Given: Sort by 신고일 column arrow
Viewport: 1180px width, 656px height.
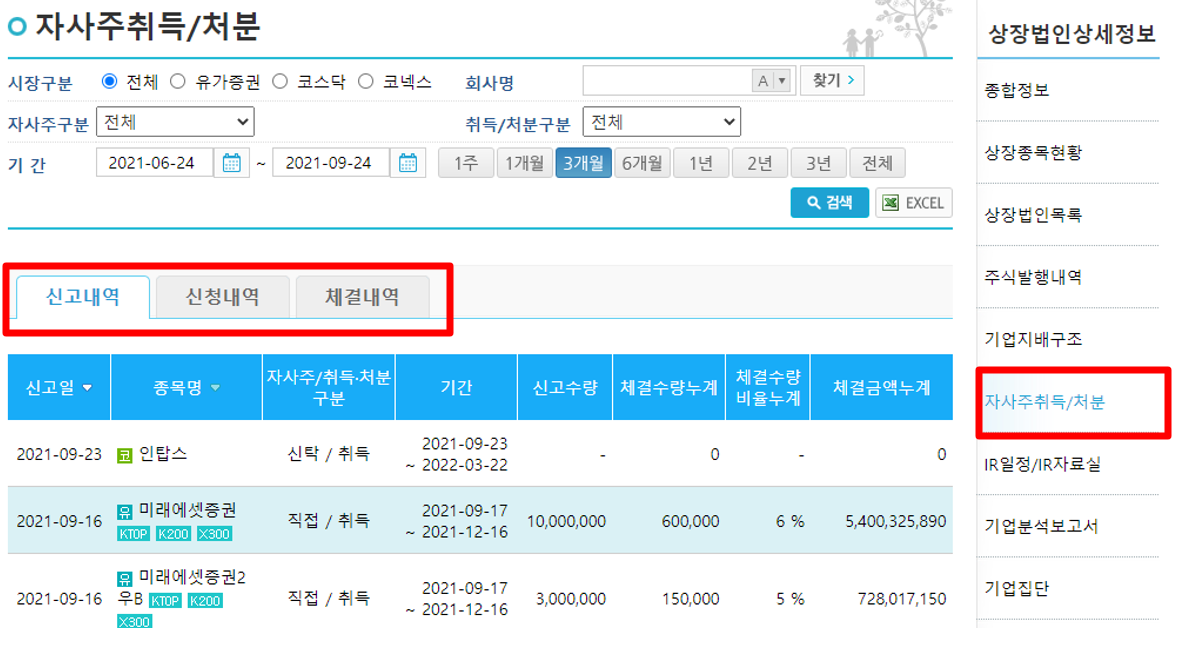Looking at the screenshot, I should [x=87, y=388].
